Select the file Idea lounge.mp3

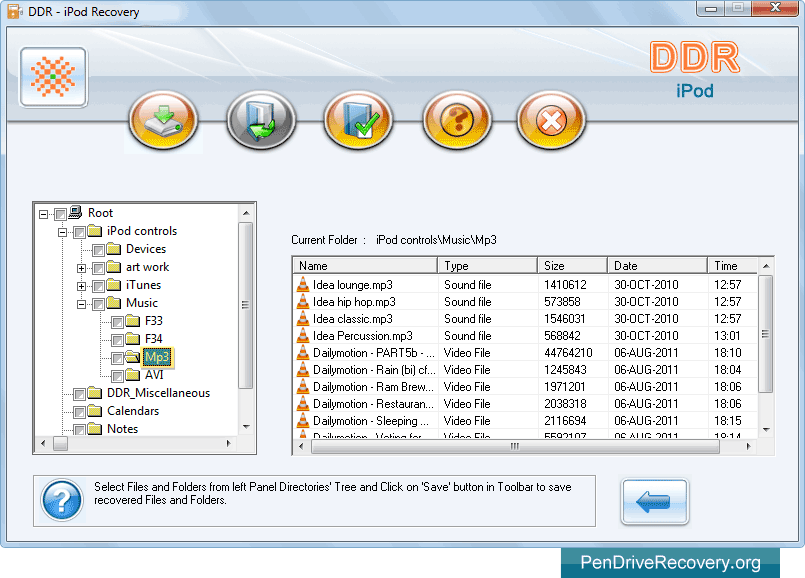353,284
